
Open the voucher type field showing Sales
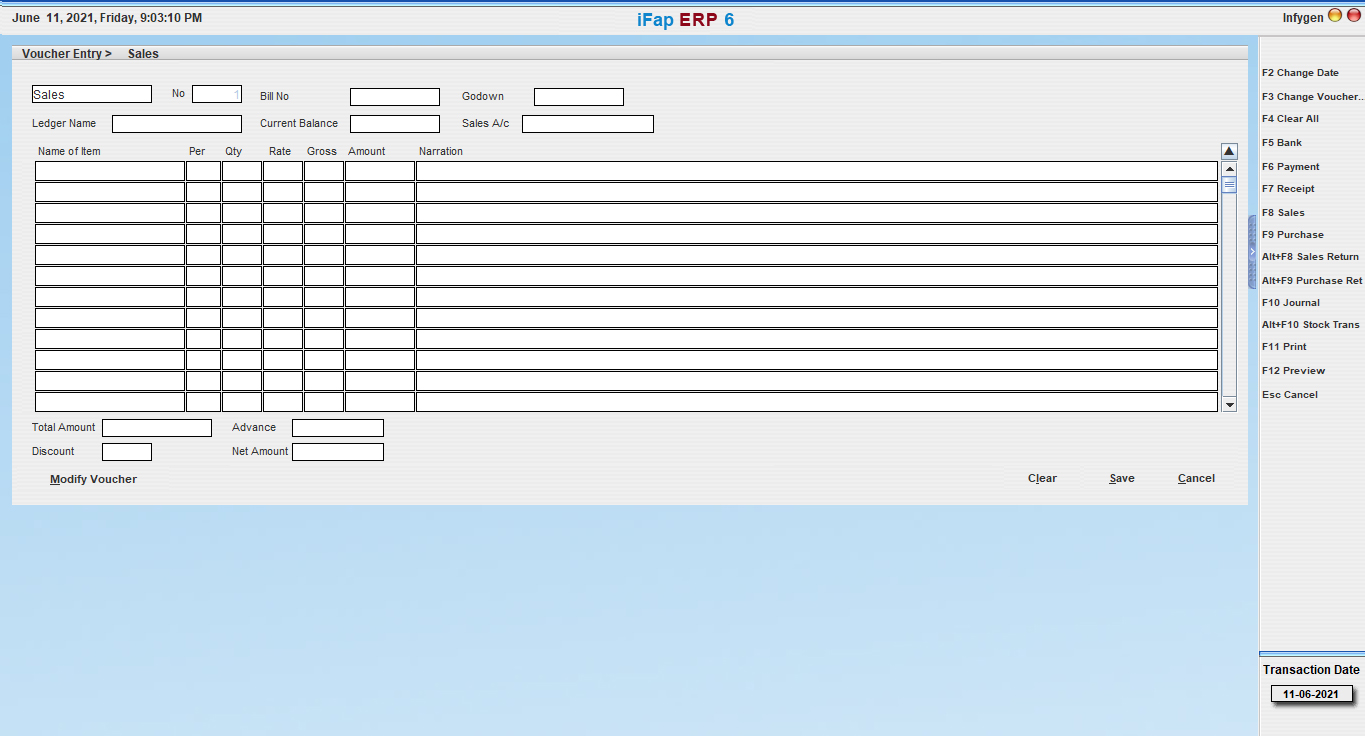pyautogui.click(x=92, y=94)
